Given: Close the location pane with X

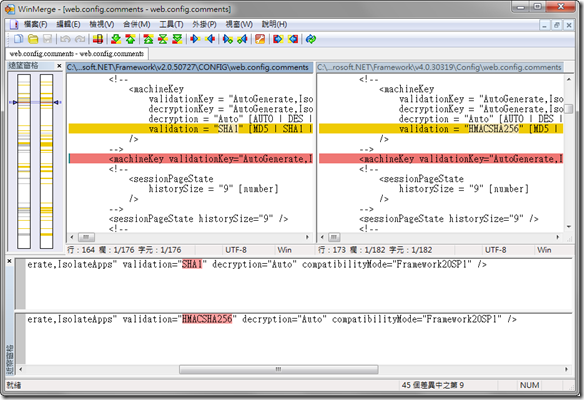Looking at the screenshot, I should pos(59,66).
